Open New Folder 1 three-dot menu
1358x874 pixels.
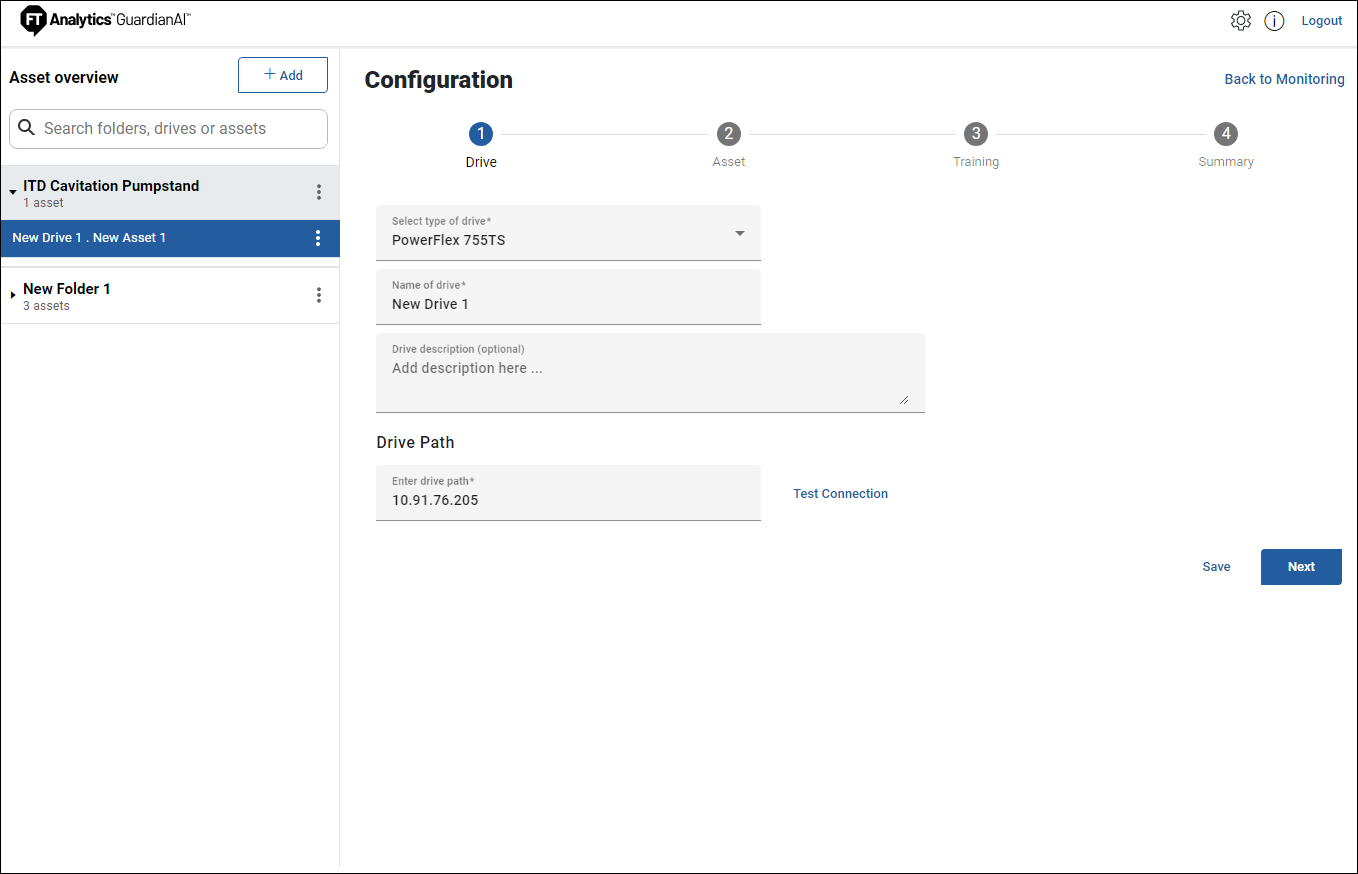tap(319, 295)
